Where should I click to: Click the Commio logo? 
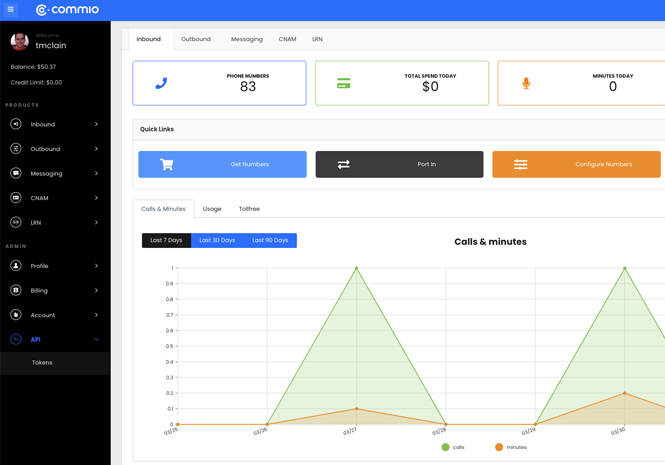click(x=67, y=10)
